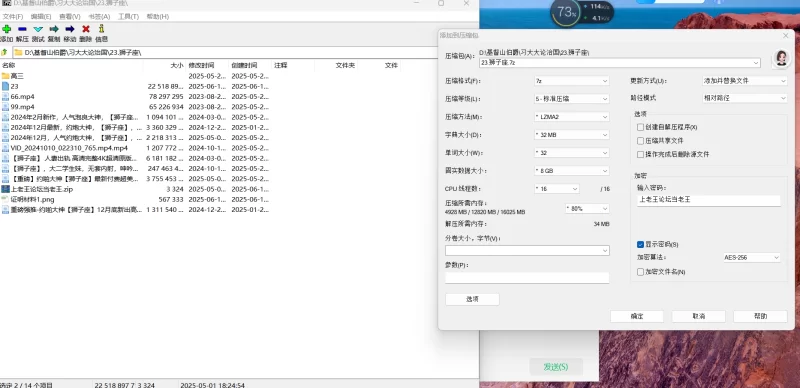Click the 帮助 button in the dialog
This screenshot has height=388, width=800.
760,316
